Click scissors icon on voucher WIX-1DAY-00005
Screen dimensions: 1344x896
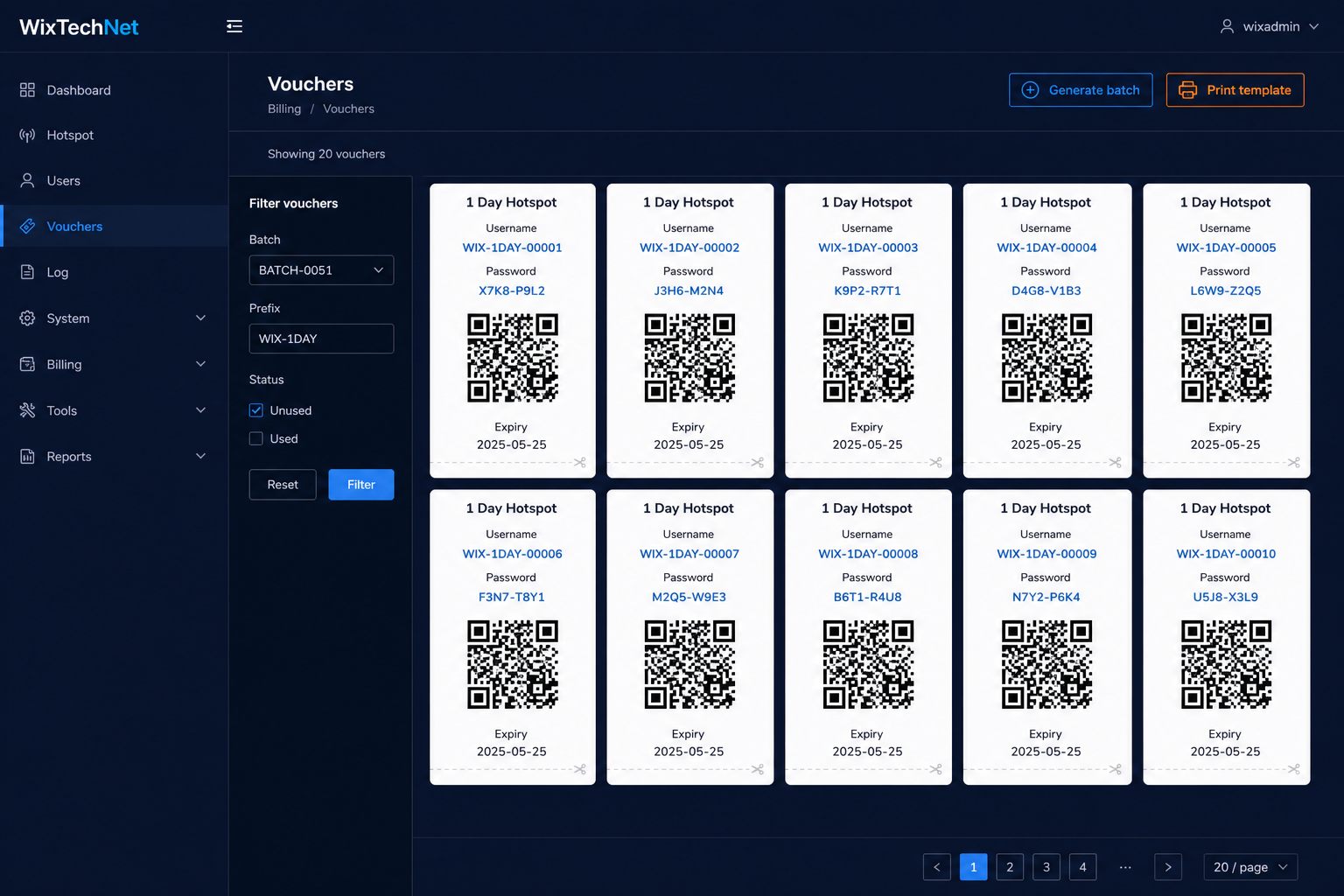coord(1293,463)
